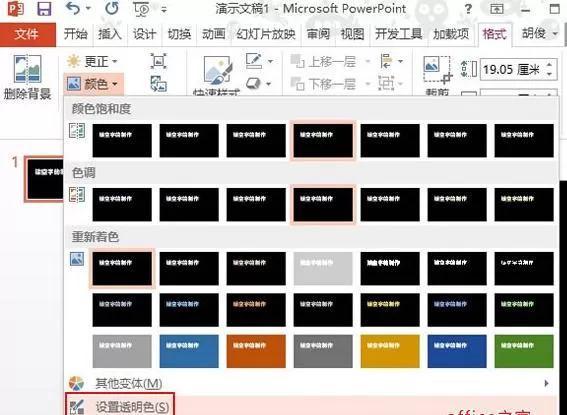The image size is (567, 415).
Task: Select slide 1 thumbnail in the panel
Action: [x=45, y=179]
